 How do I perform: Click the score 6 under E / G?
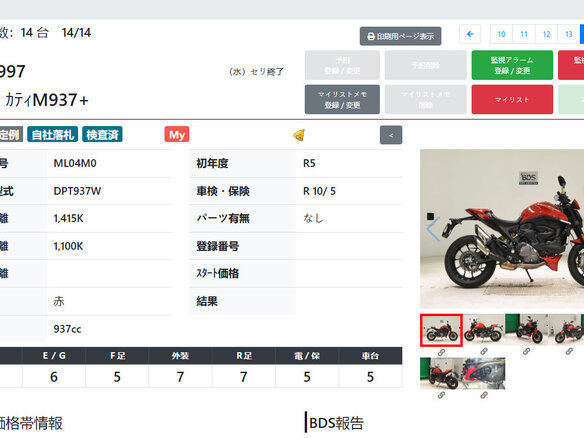coord(54,377)
